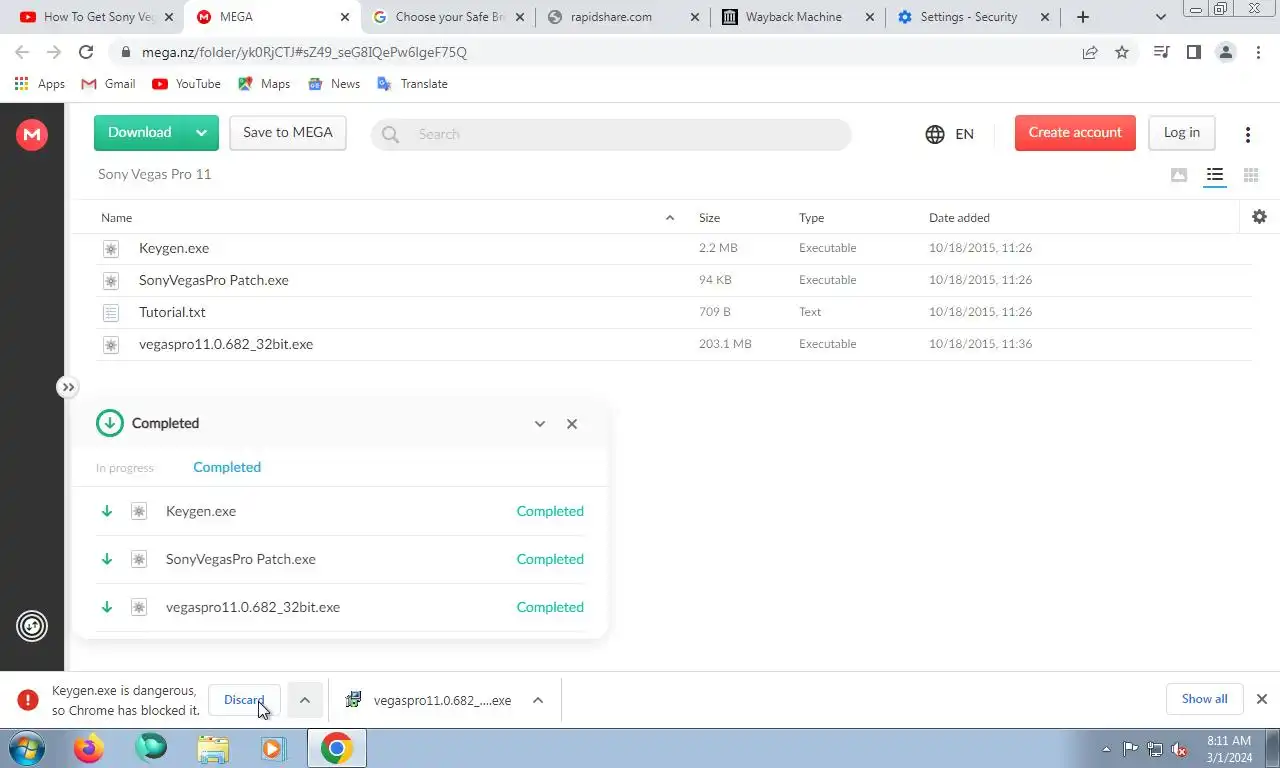Image resolution: width=1280 pixels, height=768 pixels.
Task: Switch to the rapidshare.com tab
Action: point(624,17)
